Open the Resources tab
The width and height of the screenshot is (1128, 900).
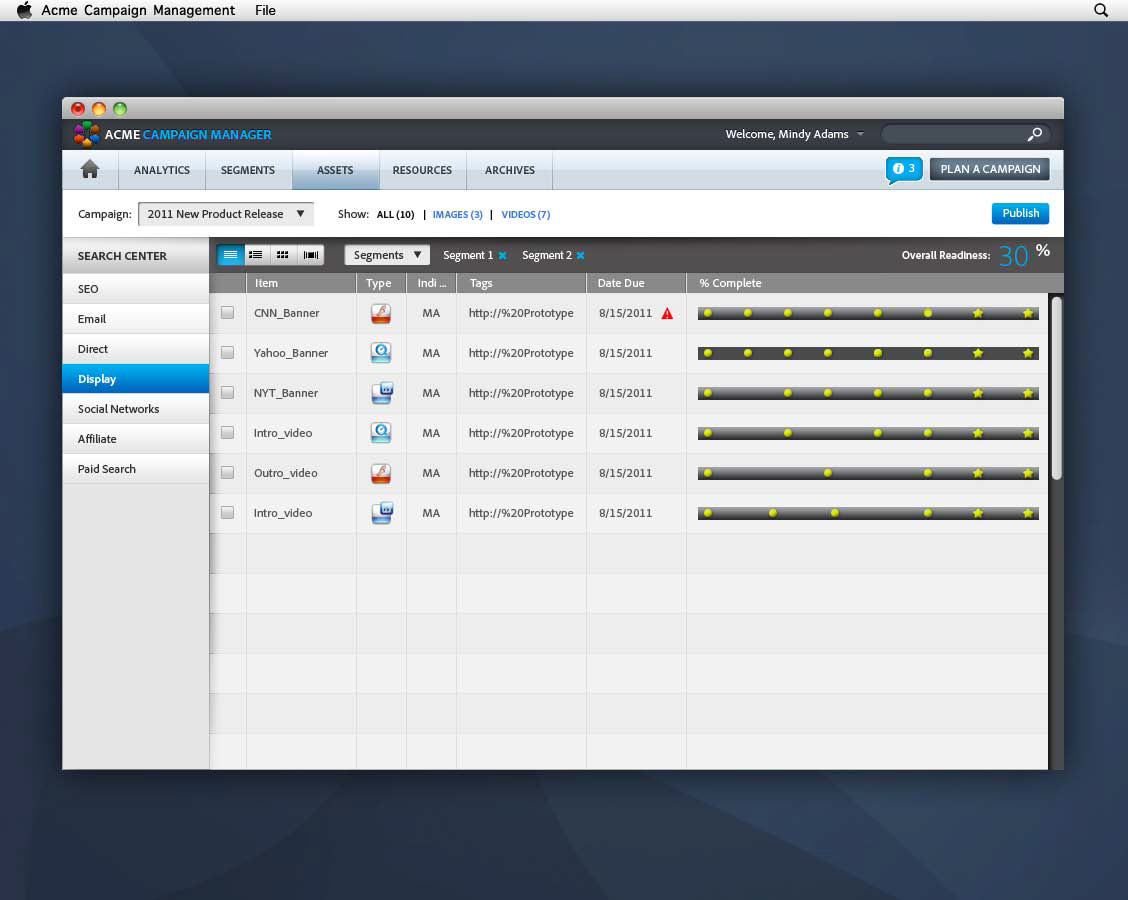click(x=422, y=171)
